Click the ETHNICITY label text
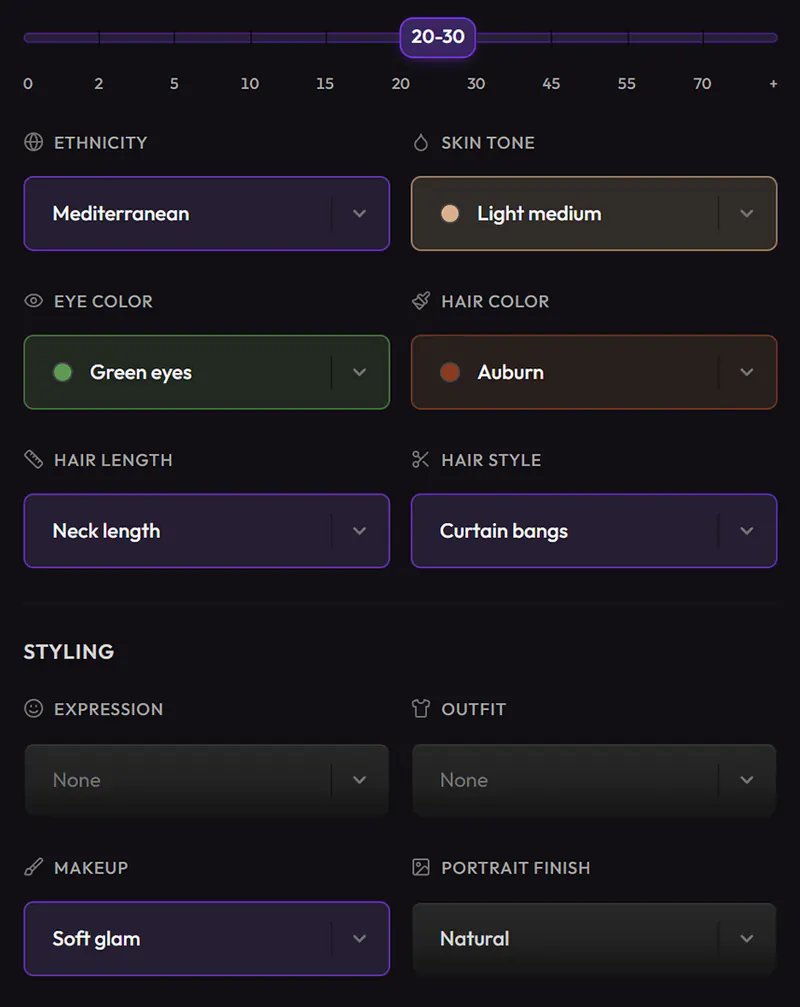Image resolution: width=800 pixels, height=1007 pixels. click(101, 143)
